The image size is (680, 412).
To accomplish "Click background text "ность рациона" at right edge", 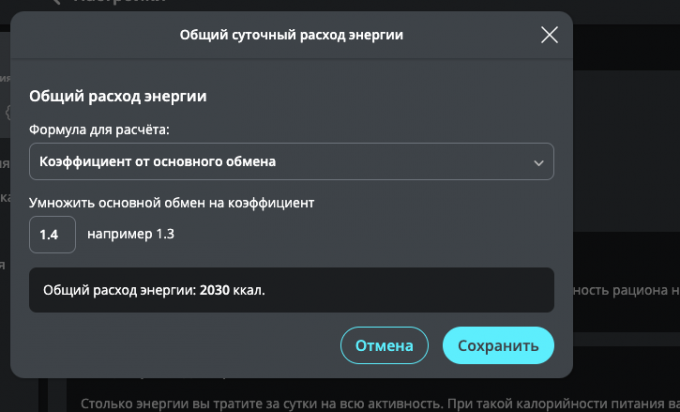I will tap(621, 290).
